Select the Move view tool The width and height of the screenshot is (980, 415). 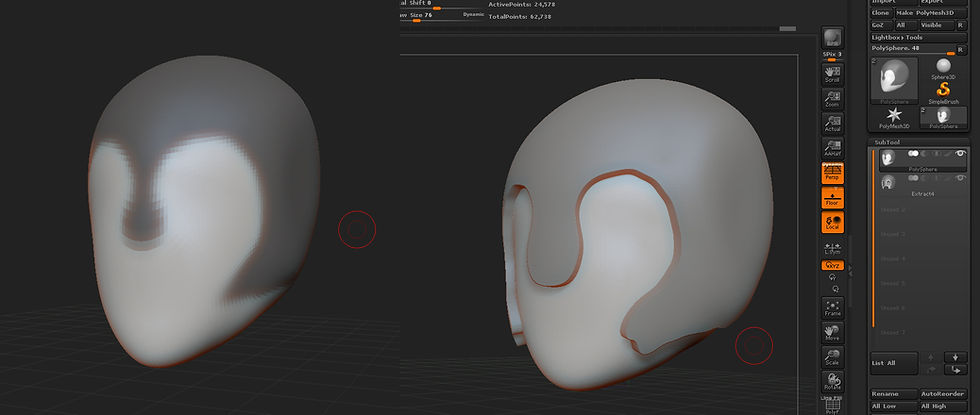[x=832, y=332]
